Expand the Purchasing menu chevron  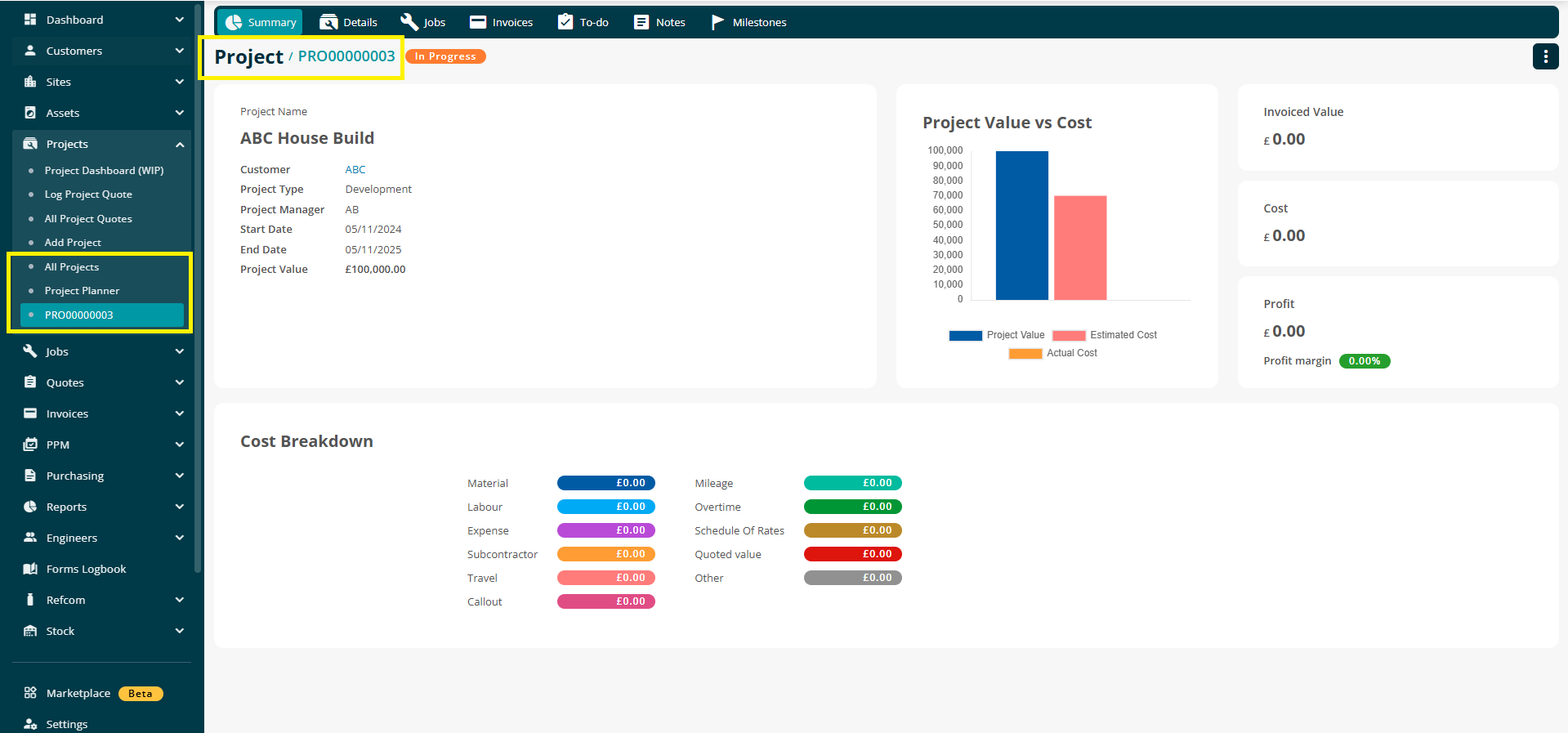(180, 476)
